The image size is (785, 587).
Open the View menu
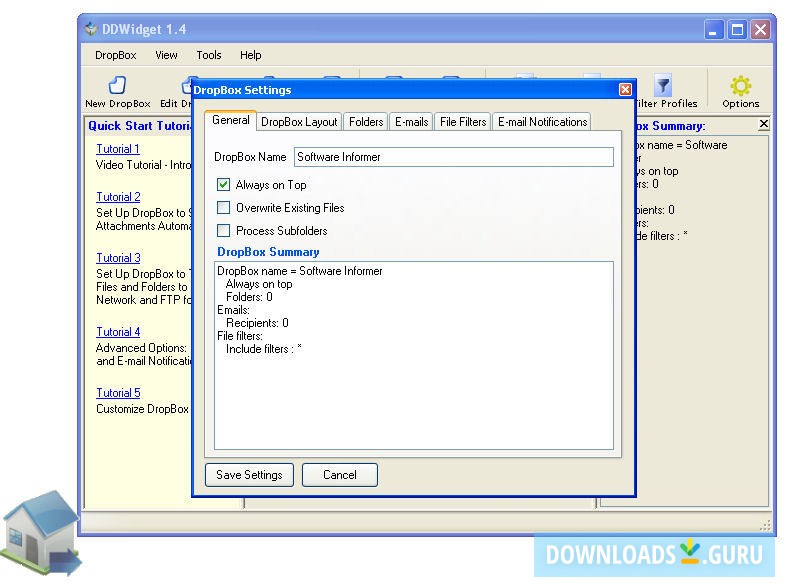tap(166, 55)
